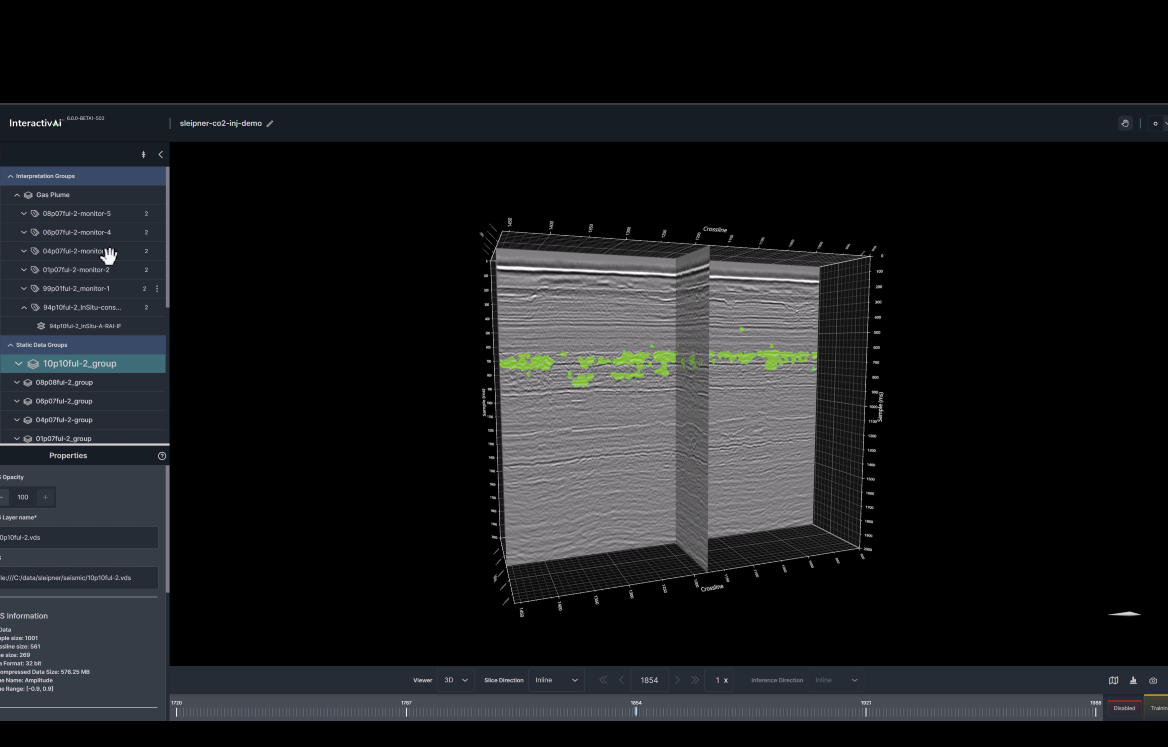
Task: Click the Layer name input field
Action: (x=78, y=538)
